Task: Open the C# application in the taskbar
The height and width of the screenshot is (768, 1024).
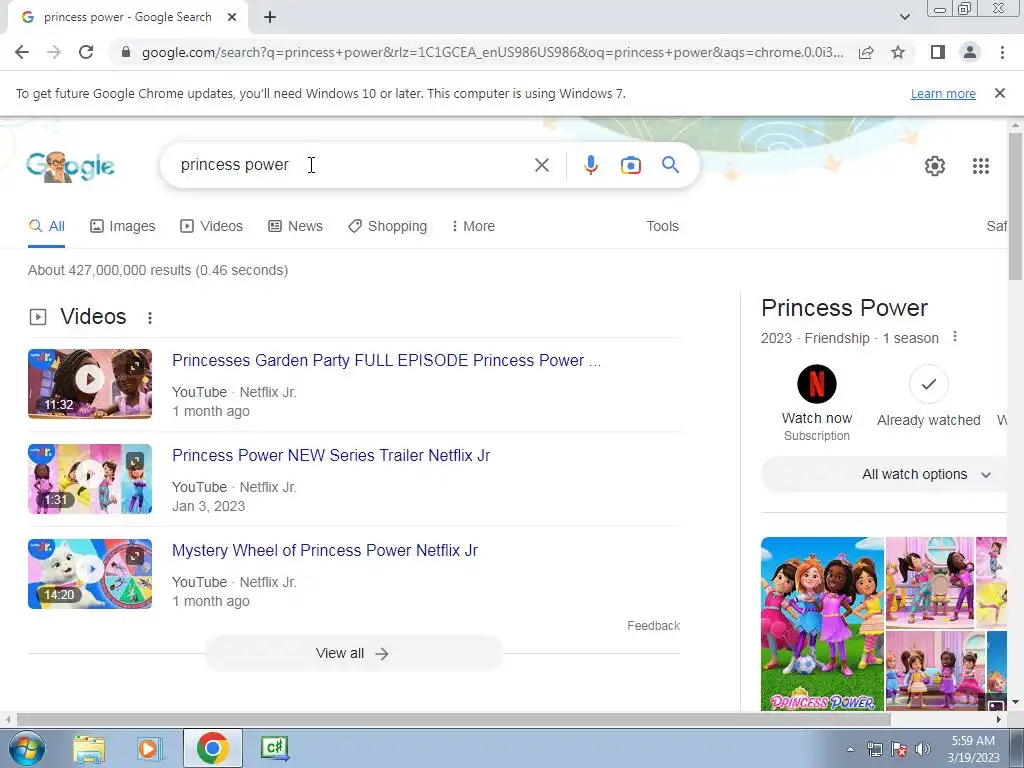Action: click(274, 748)
